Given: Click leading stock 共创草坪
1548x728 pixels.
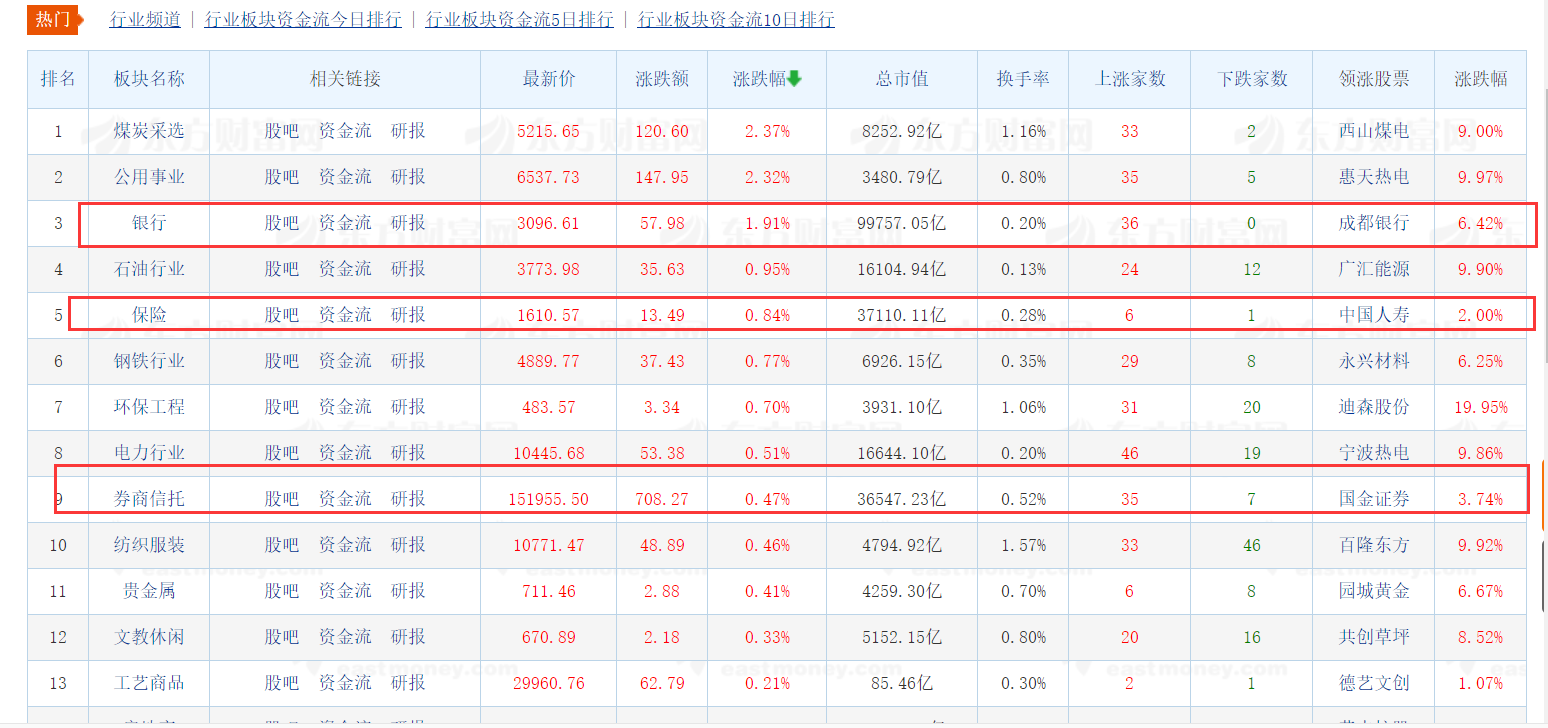Looking at the screenshot, I should [1374, 637].
